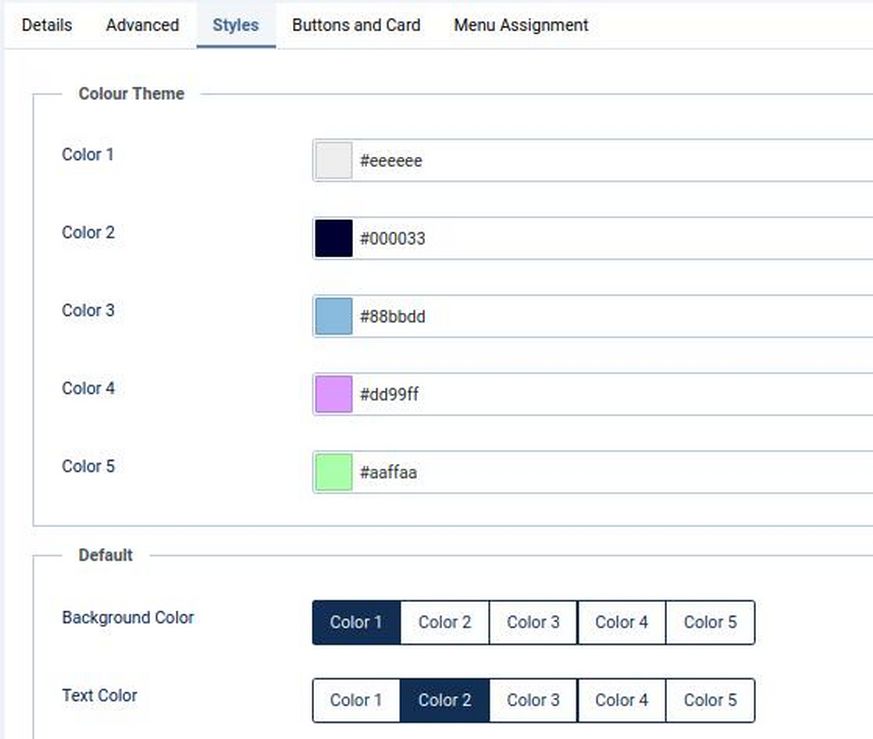Pick Color 3 as Text Color
Viewport: 873px width, 739px height.
pos(533,701)
